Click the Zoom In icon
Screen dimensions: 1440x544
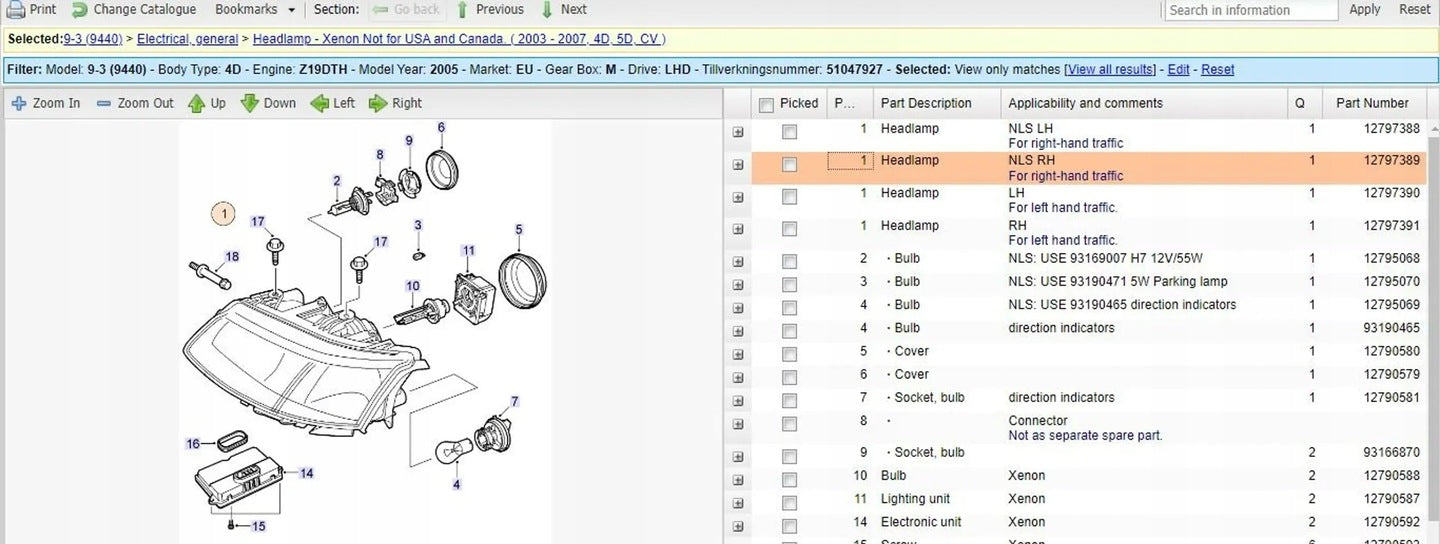[x=19, y=103]
